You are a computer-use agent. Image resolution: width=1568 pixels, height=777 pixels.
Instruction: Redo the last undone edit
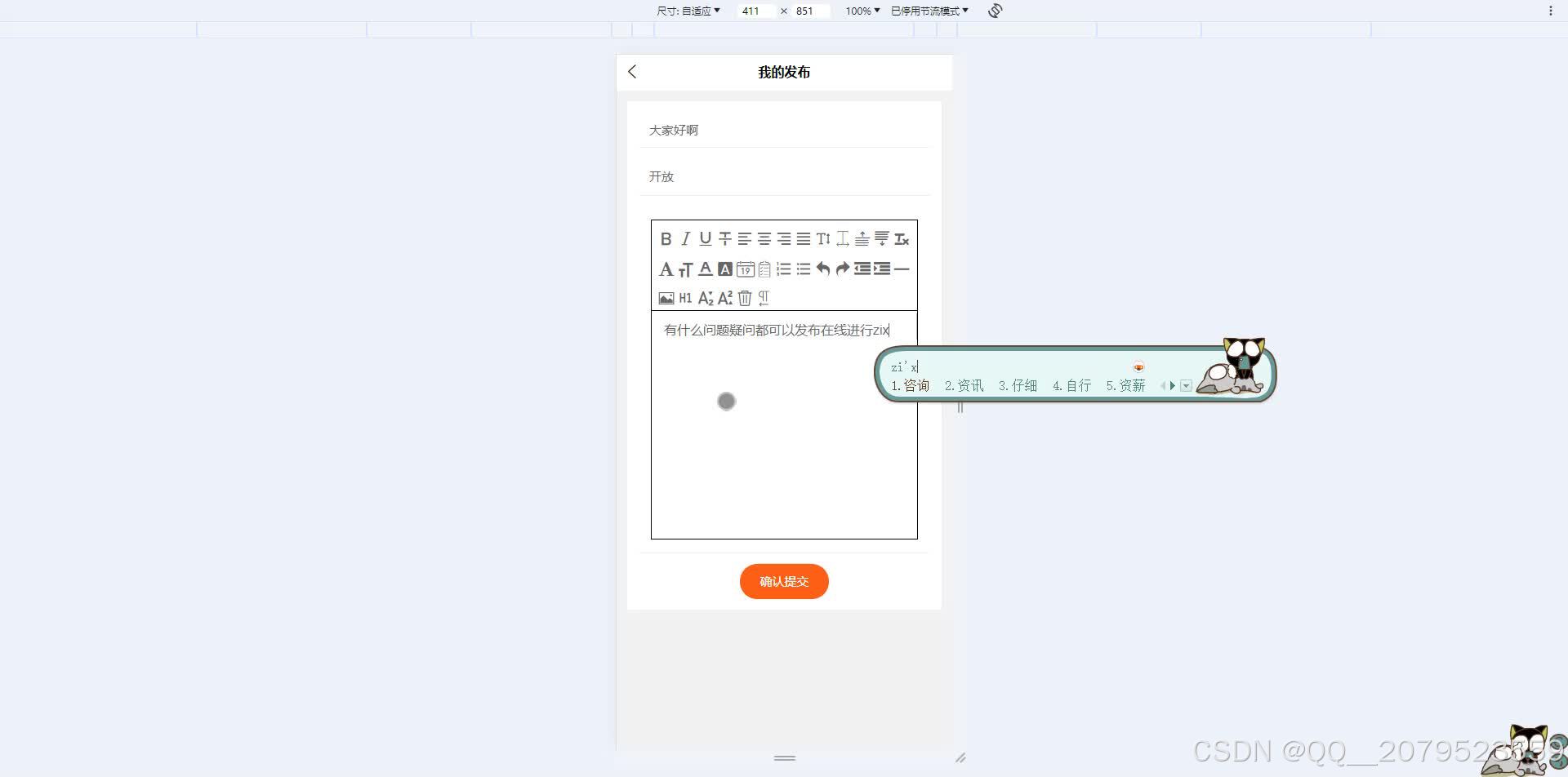842,269
